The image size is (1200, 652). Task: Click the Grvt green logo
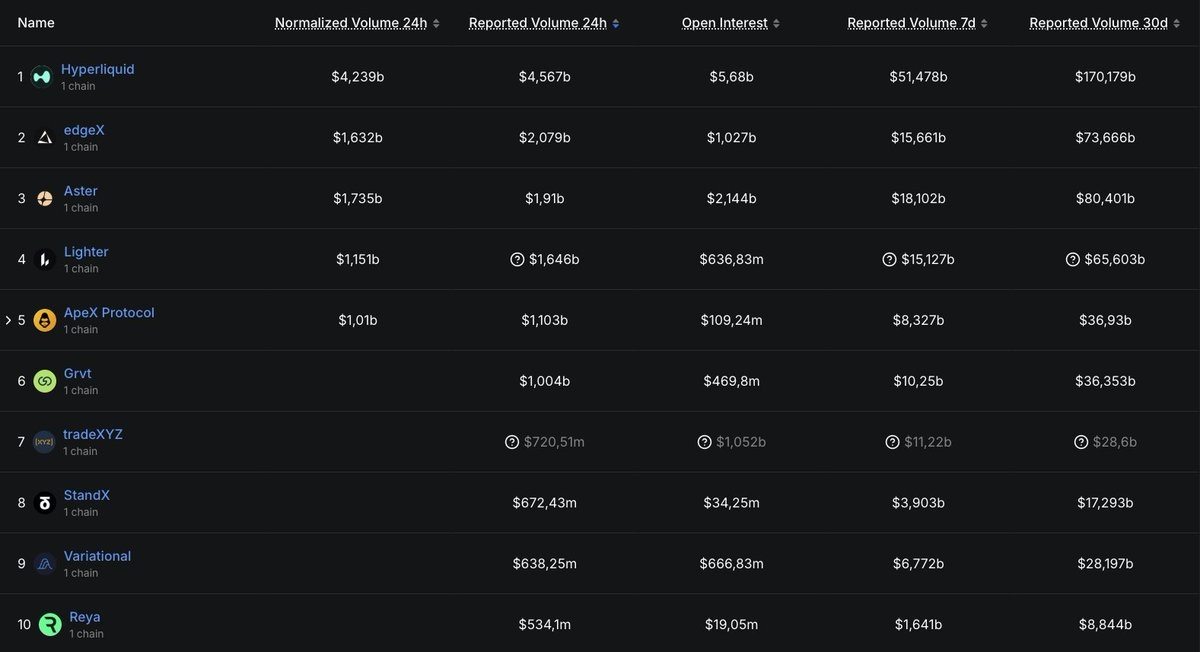point(44,381)
